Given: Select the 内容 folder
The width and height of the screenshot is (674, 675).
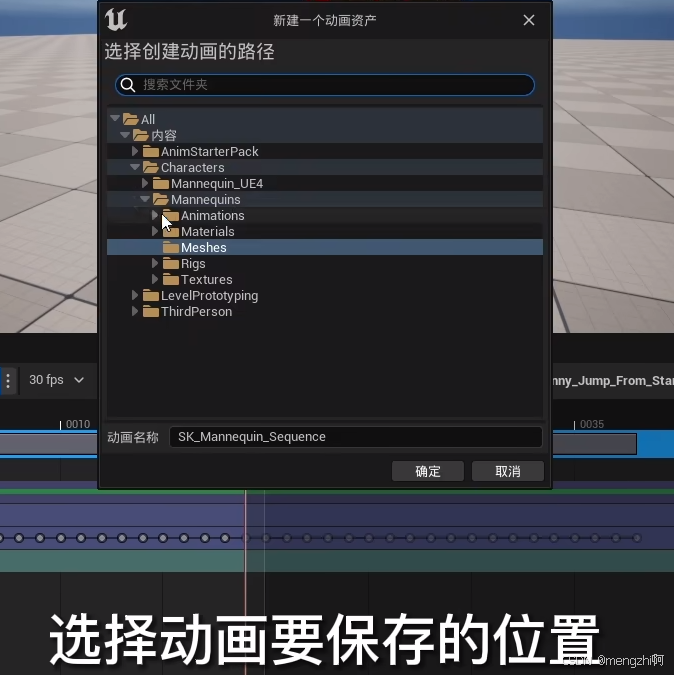Looking at the screenshot, I should pos(325,135).
